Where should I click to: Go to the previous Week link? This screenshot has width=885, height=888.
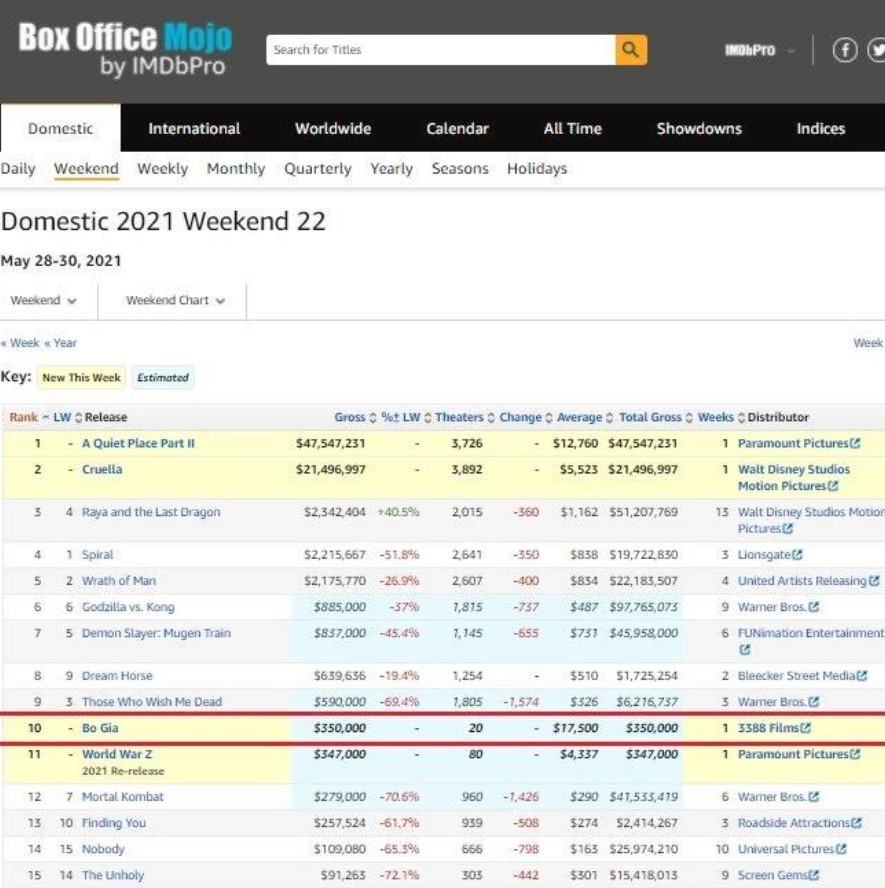point(20,343)
